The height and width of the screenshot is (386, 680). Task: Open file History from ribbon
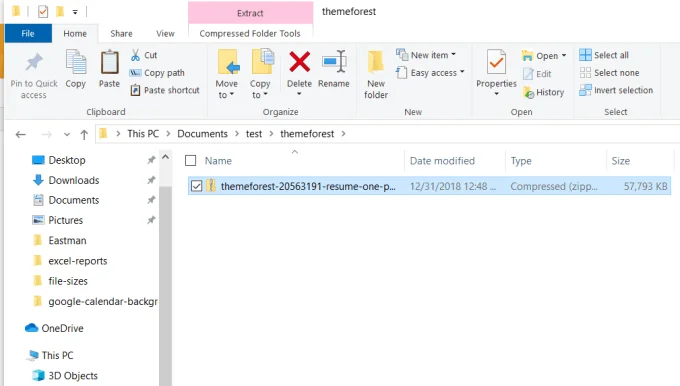(x=543, y=92)
